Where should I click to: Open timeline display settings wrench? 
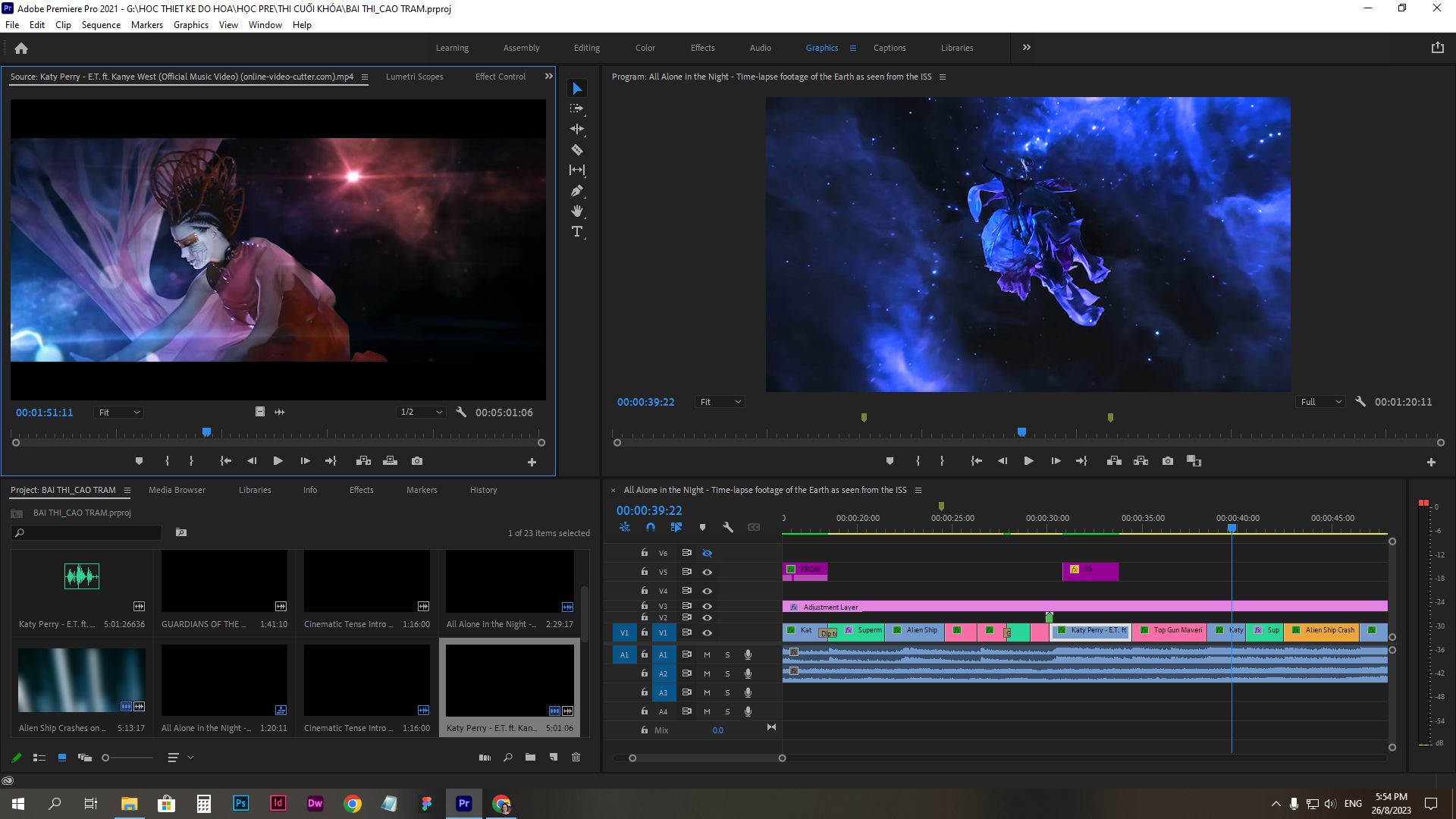point(728,527)
